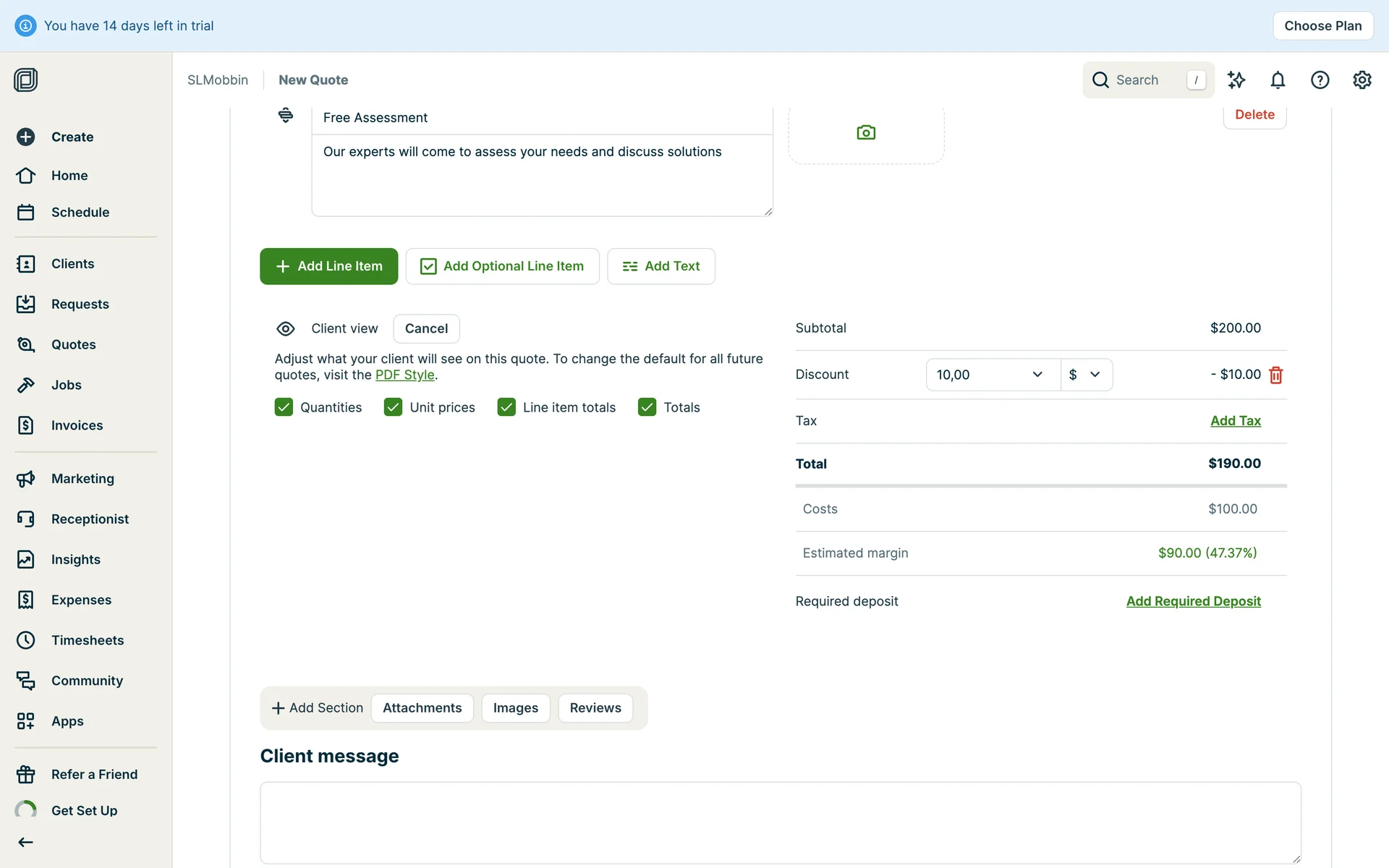Click into the Client message text area
Screen dimensions: 1389x868
(x=780, y=822)
